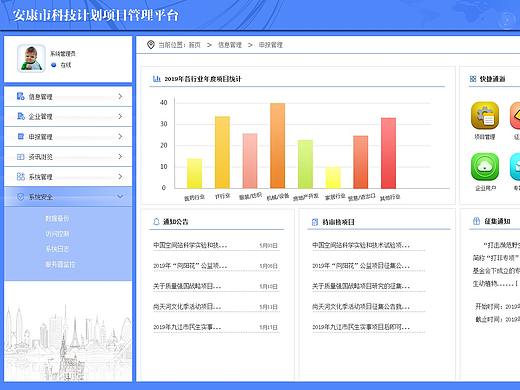The image size is (520, 390).
Task: Click the 截止时间 line in 征集通知
Action: (x=497, y=319)
